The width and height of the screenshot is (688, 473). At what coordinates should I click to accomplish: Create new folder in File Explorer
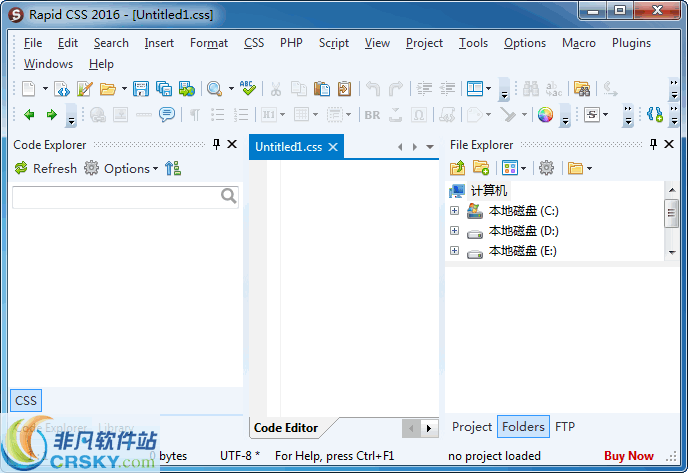pos(481,168)
